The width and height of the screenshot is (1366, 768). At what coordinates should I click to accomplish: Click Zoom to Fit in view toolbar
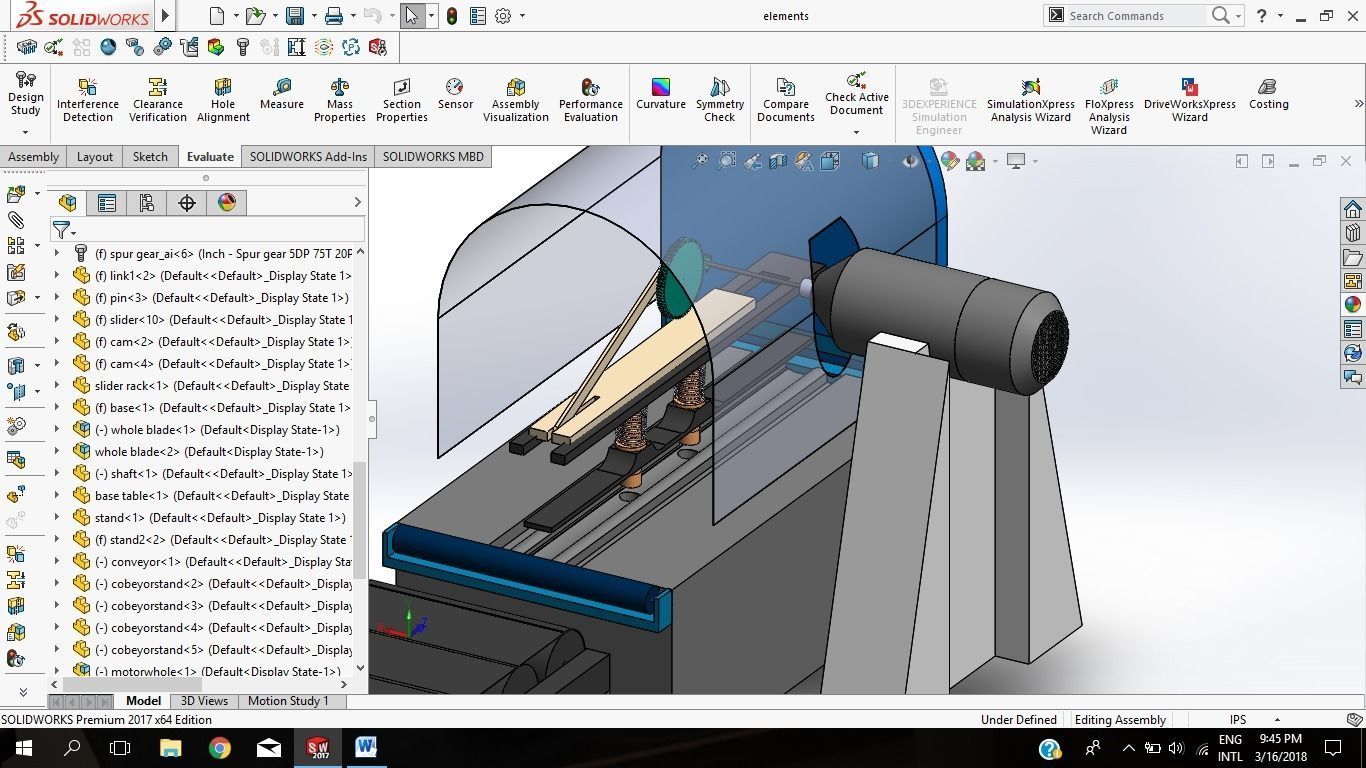click(x=701, y=161)
